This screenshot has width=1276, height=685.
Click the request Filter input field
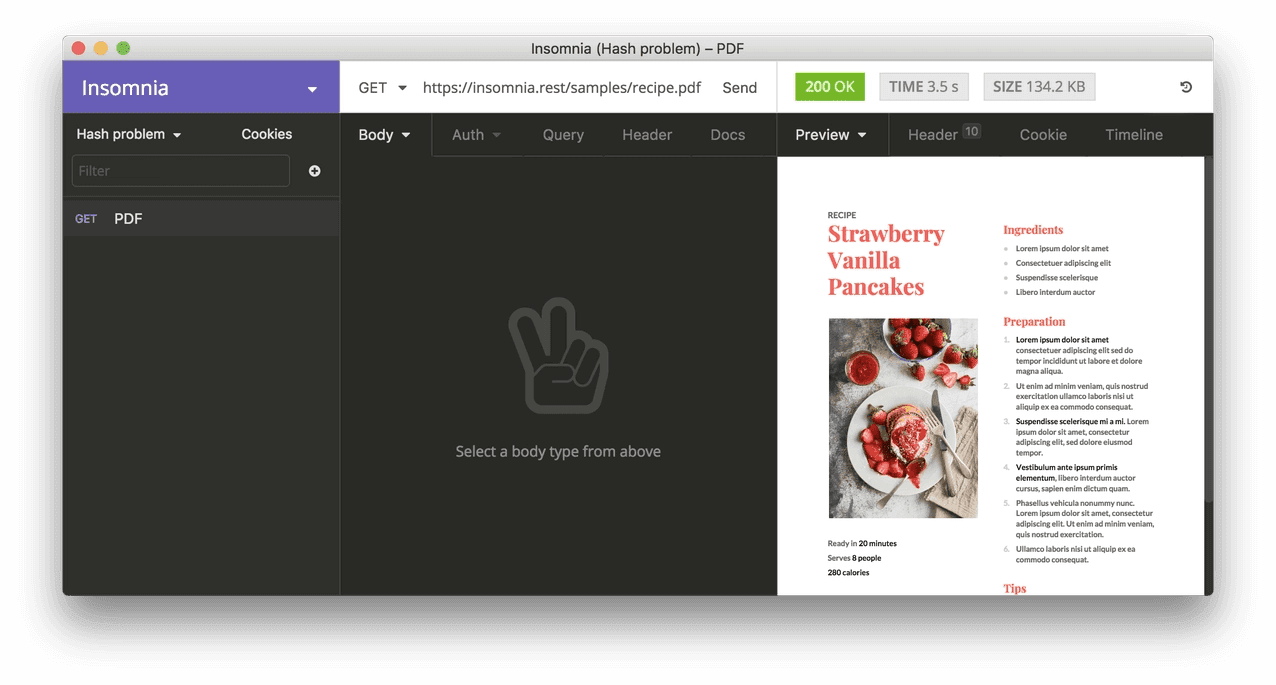coord(180,171)
